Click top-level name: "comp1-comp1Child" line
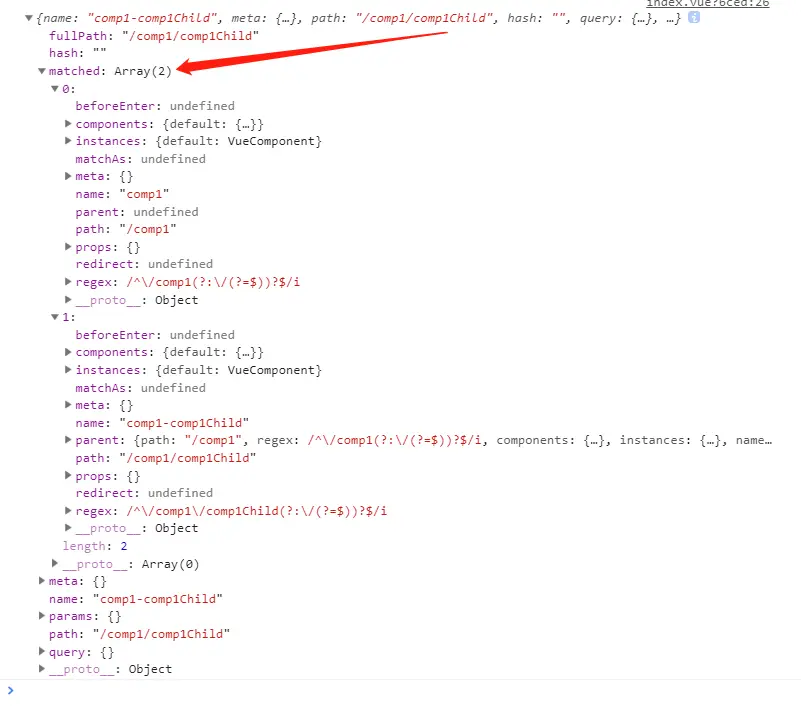Image resolution: width=801 pixels, height=706 pixels. [x=136, y=599]
